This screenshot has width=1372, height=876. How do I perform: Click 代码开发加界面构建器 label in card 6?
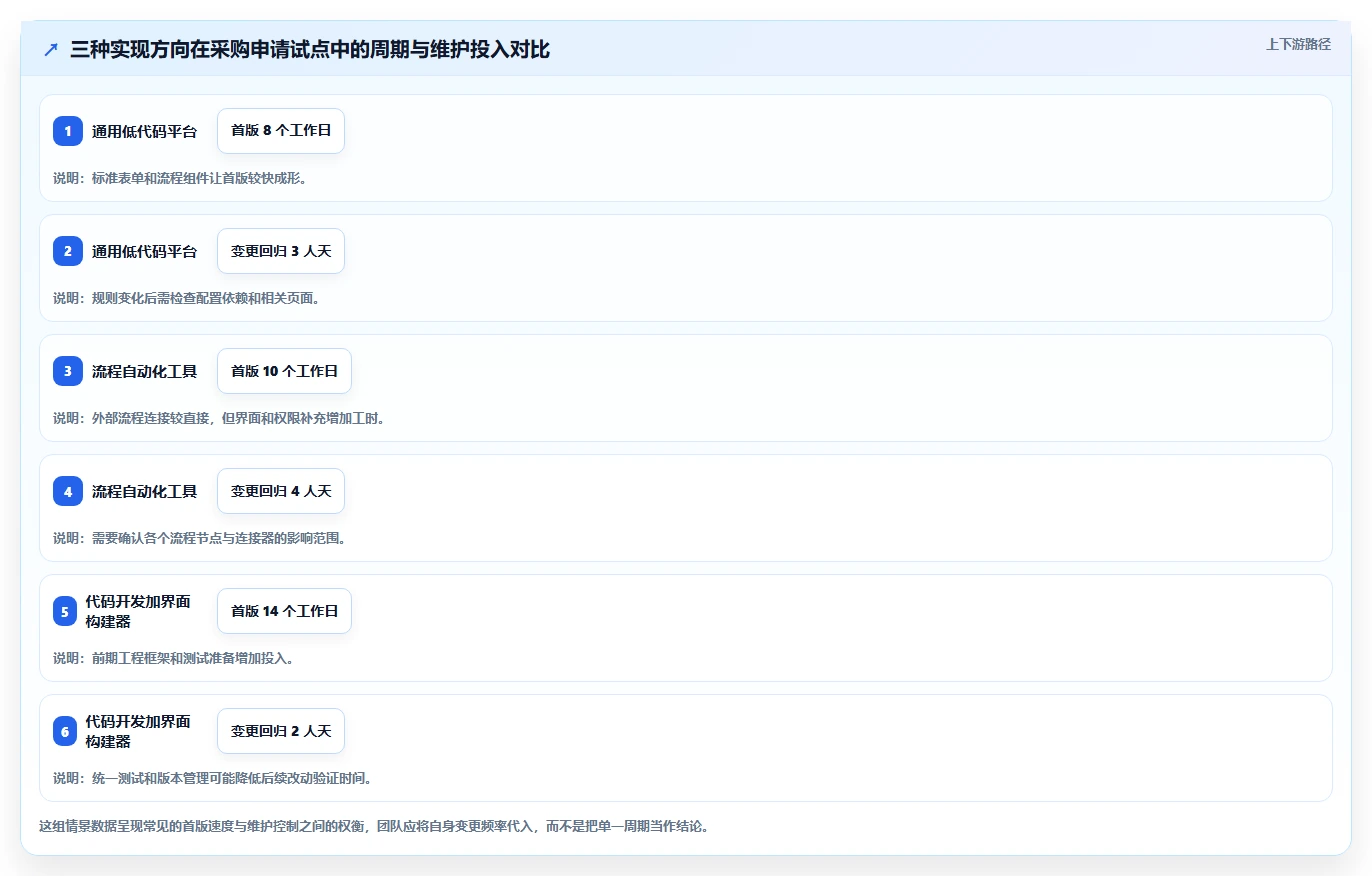coord(138,731)
